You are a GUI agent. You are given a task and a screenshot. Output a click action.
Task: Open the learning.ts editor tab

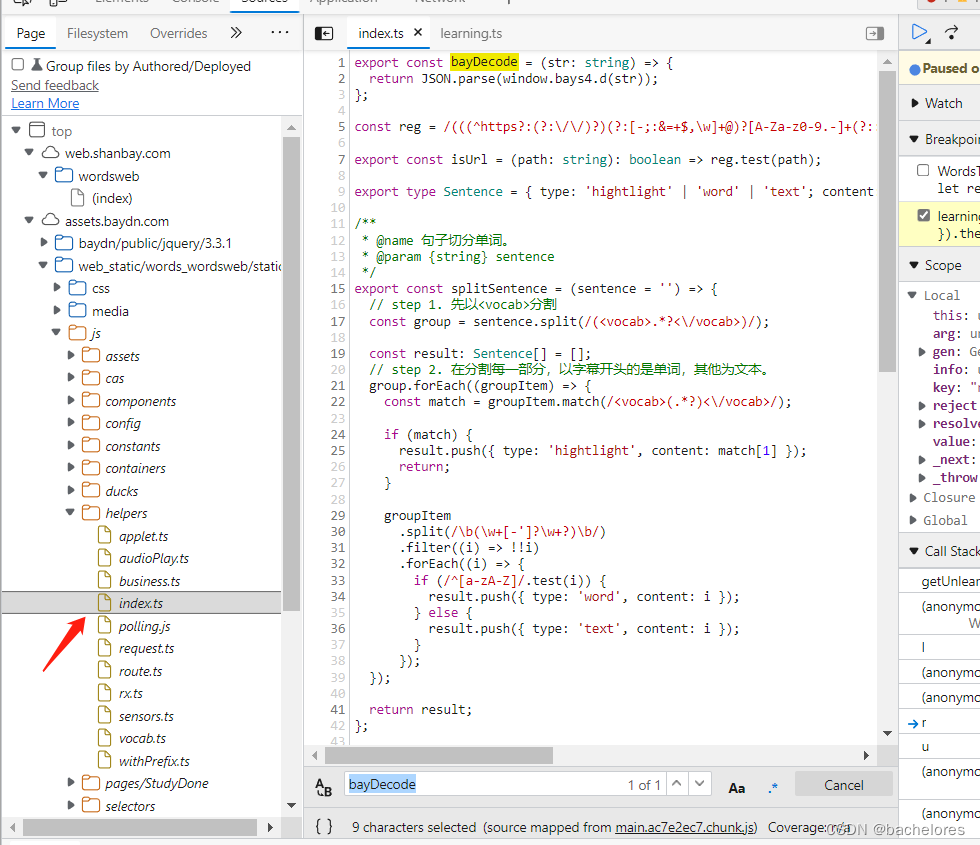pyautogui.click(x=471, y=34)
